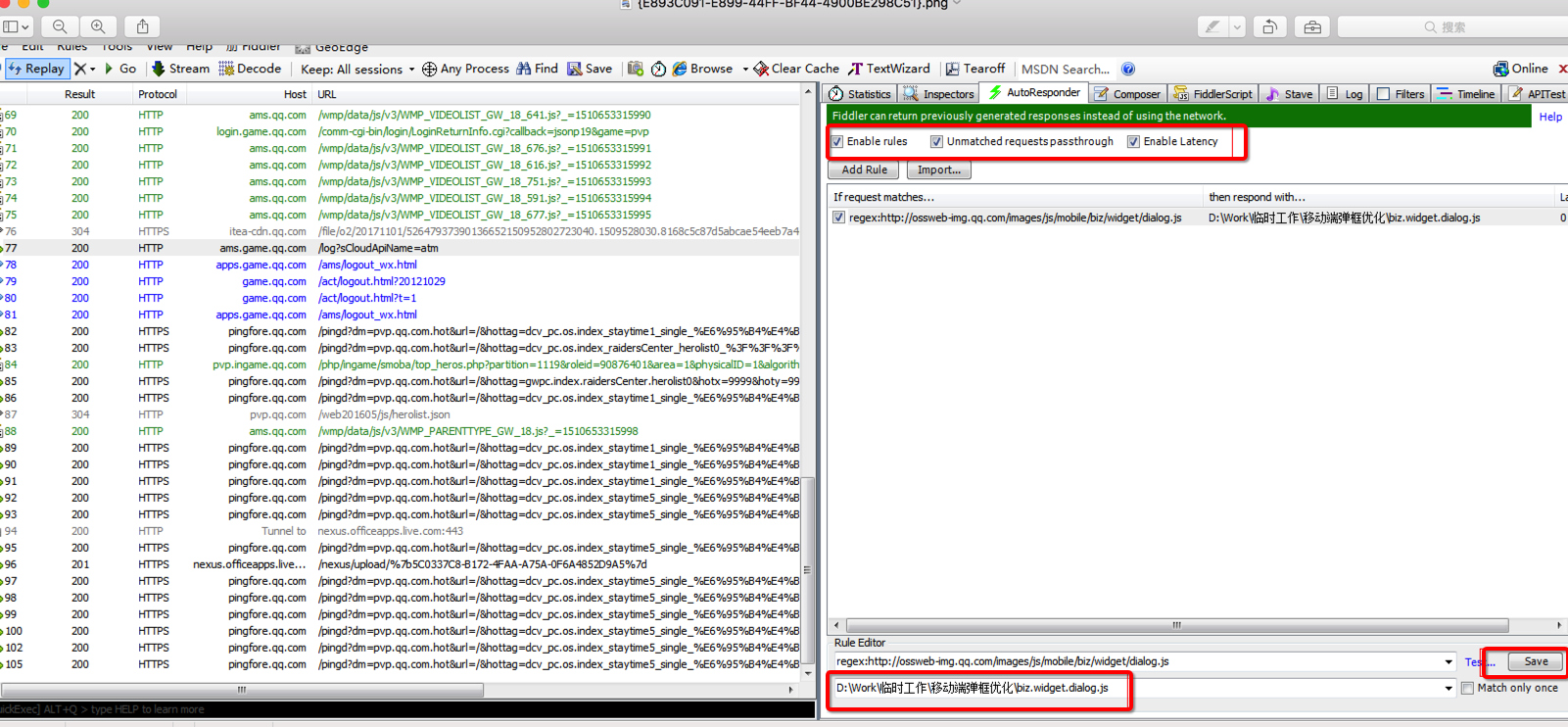The height and width of the screenshot is (727, 1568).
Task: Open the TextWizard tool
Action: [x=889, y=69]
